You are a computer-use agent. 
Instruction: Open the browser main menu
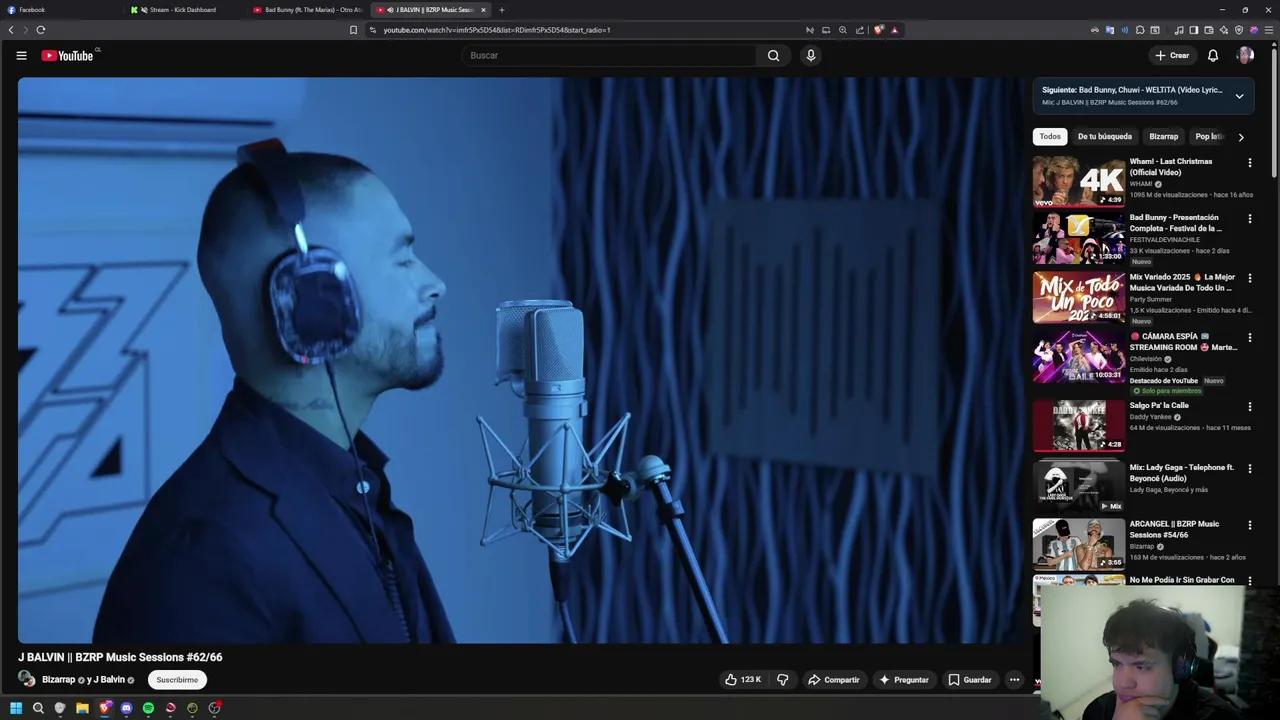click(x=1269, y=30)
